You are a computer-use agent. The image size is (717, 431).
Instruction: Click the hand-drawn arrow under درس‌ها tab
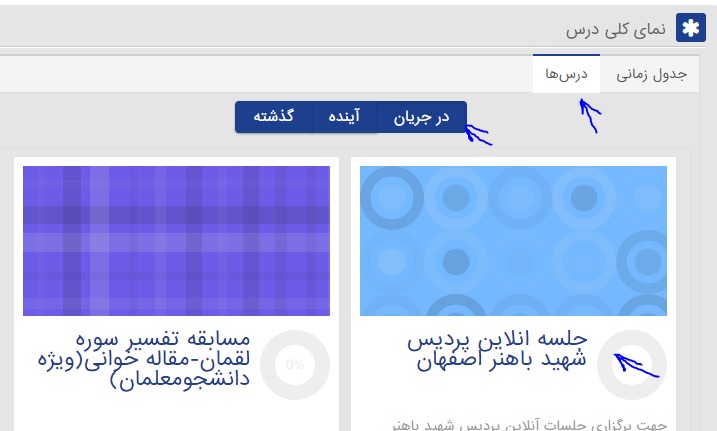pos(591,116)
